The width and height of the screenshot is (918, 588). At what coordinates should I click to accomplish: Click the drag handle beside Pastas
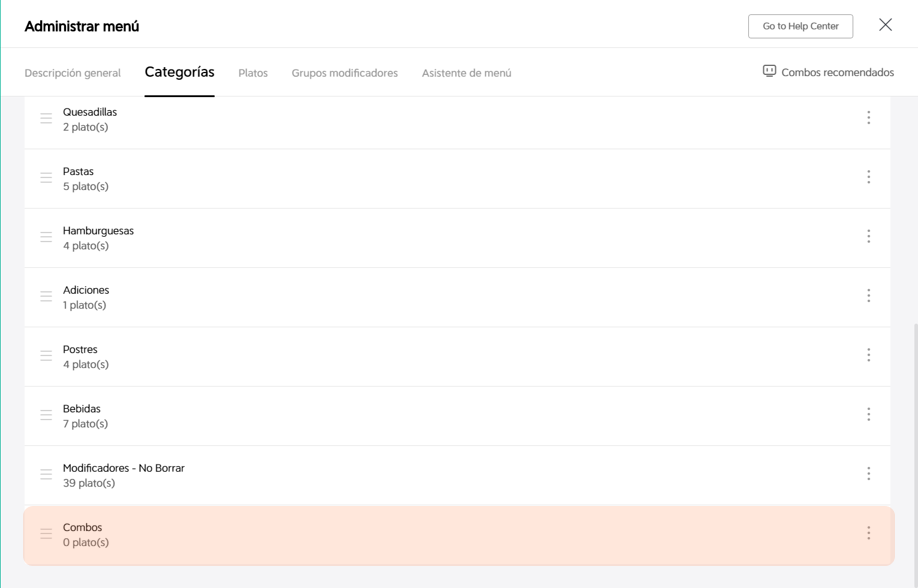point(46,177)
